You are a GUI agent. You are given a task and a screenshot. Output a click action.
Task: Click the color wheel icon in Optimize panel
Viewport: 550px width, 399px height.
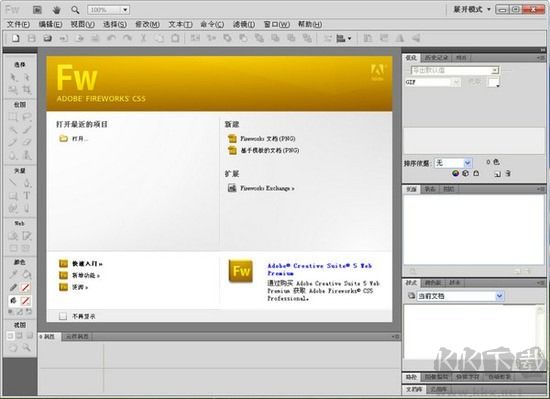click(x=455, y=173)
